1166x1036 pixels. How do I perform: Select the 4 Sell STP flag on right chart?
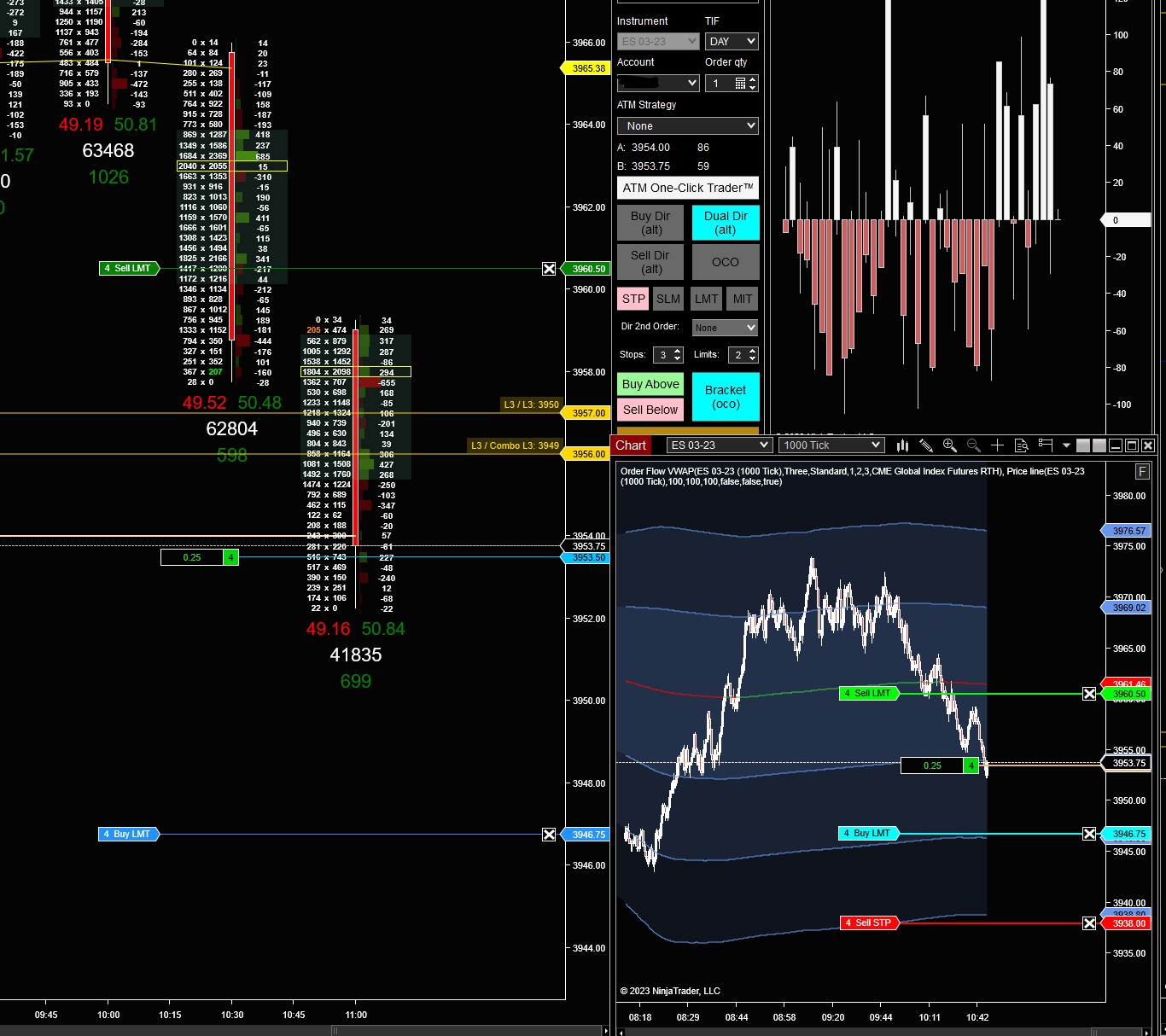[x=870, y=923]
